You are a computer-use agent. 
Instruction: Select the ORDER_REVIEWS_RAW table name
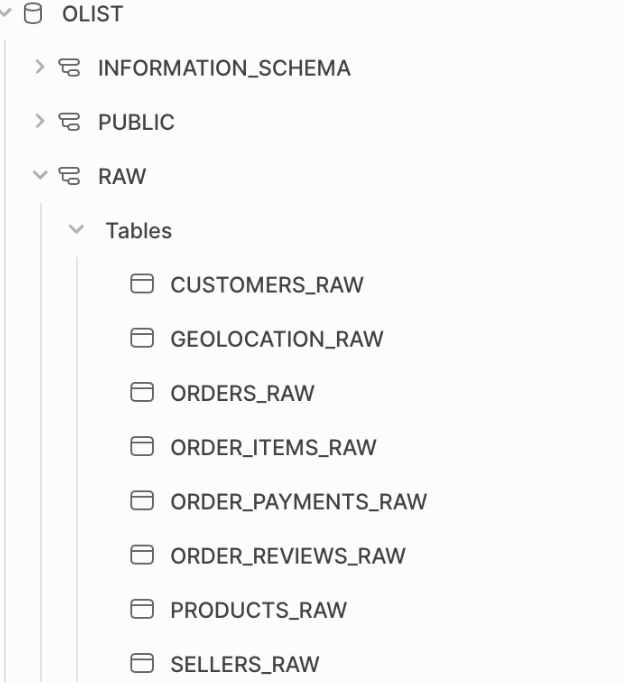coord(288,556)
